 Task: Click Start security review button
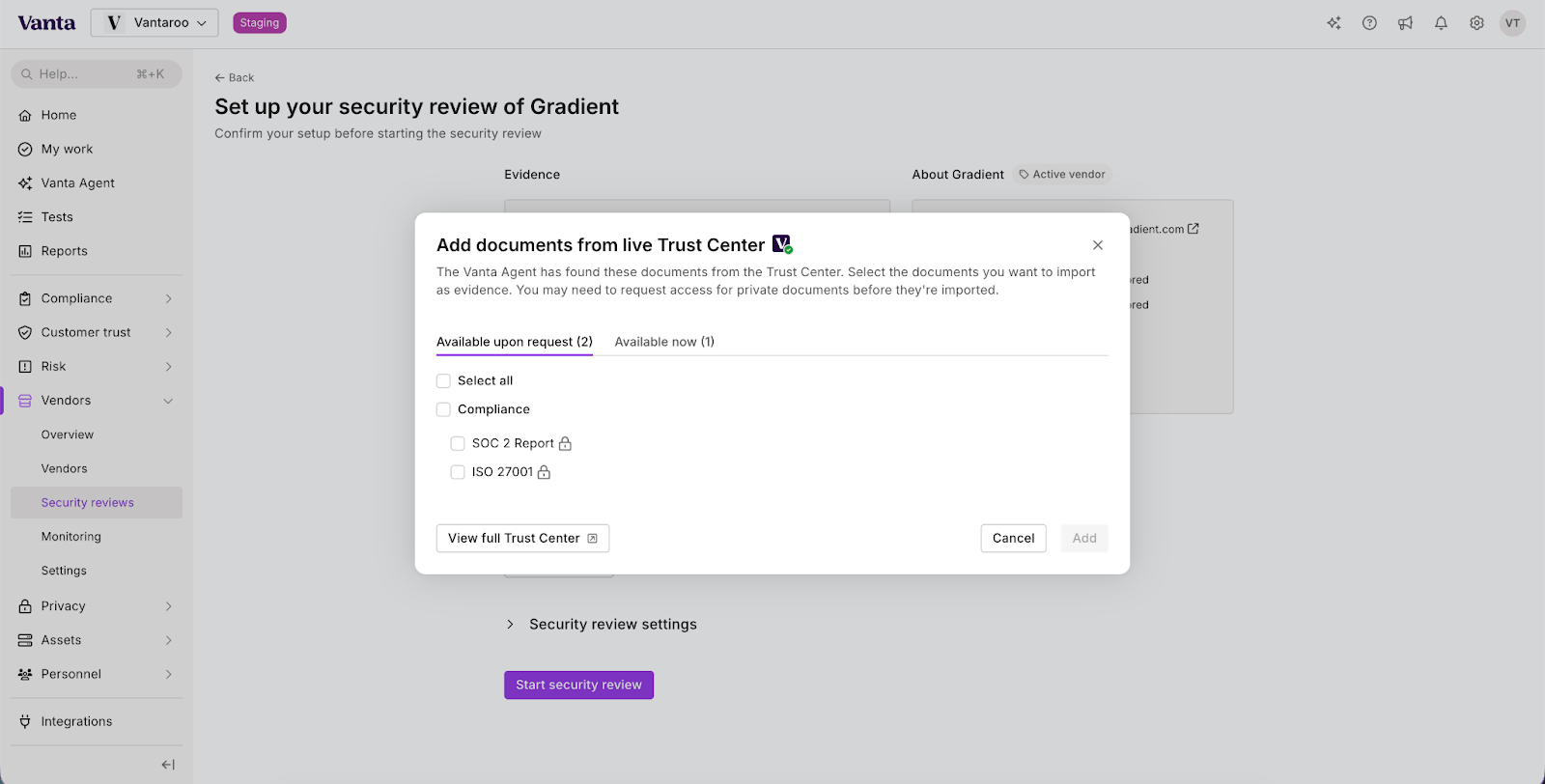click(578, 685)
